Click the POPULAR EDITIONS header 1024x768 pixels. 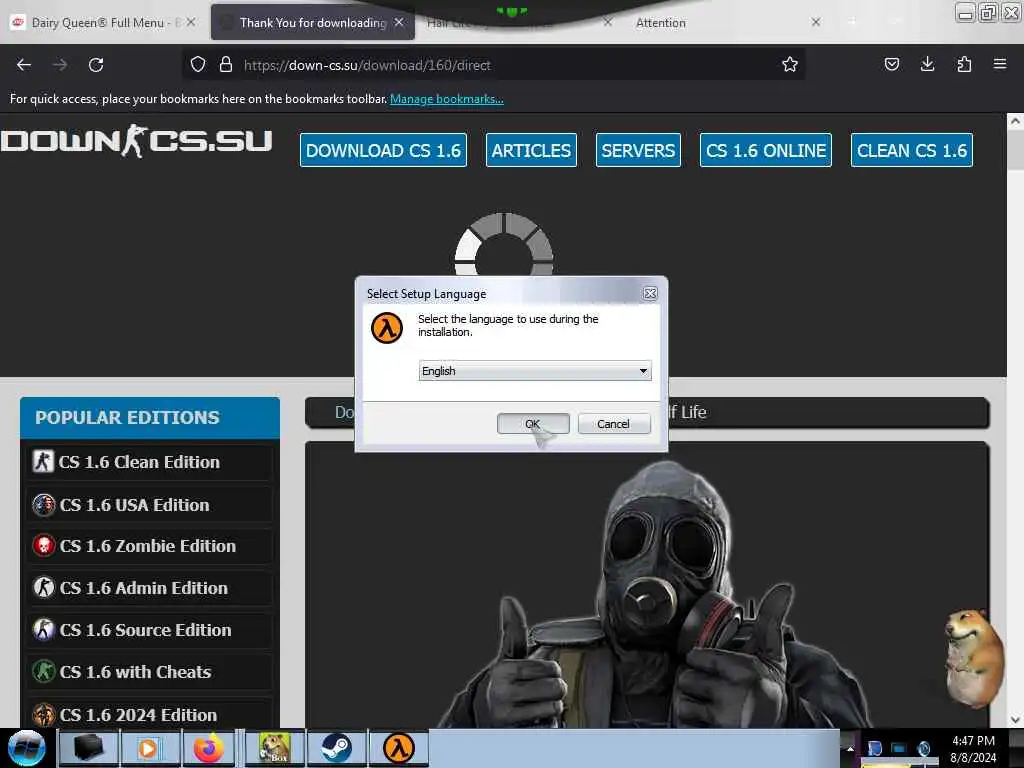(x=150, y=417)
